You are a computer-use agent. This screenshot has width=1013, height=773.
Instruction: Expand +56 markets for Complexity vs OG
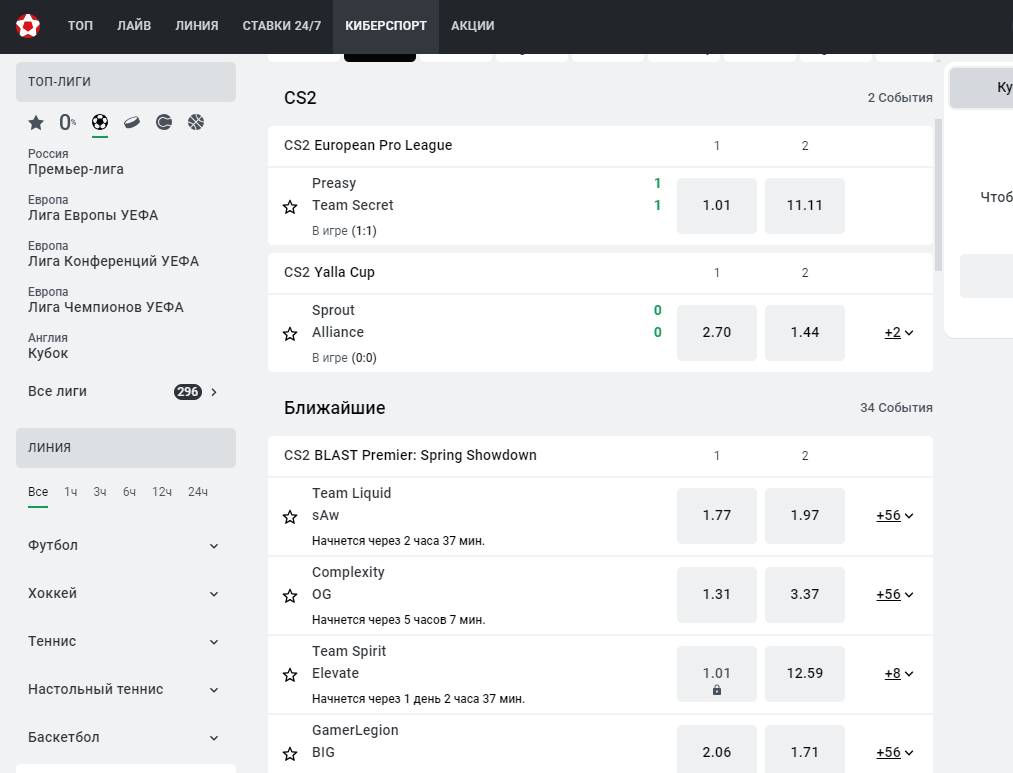pyautogui.click(x=895, y=594)
